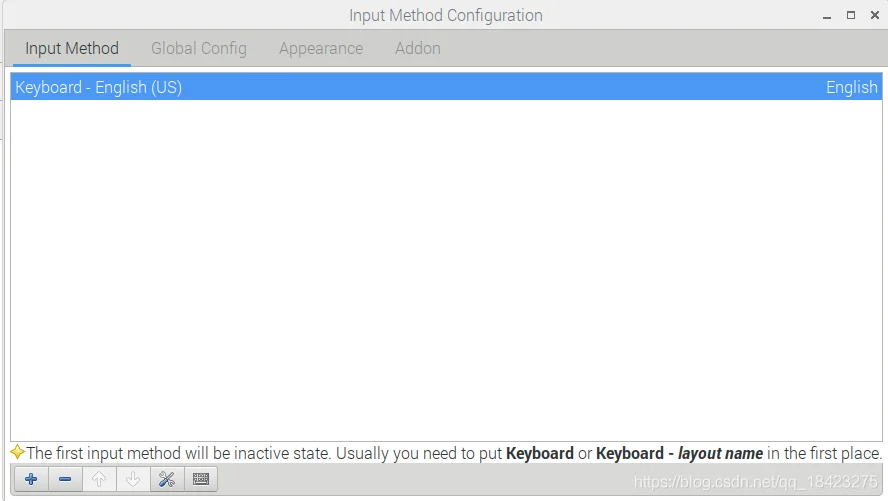
Task: Switch to the Input Method tab
Action: tap(72, 49)
